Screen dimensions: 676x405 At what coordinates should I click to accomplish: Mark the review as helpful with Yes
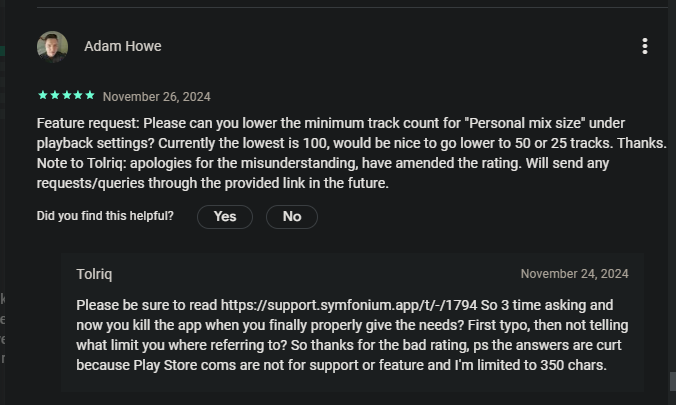click(225, 216)
